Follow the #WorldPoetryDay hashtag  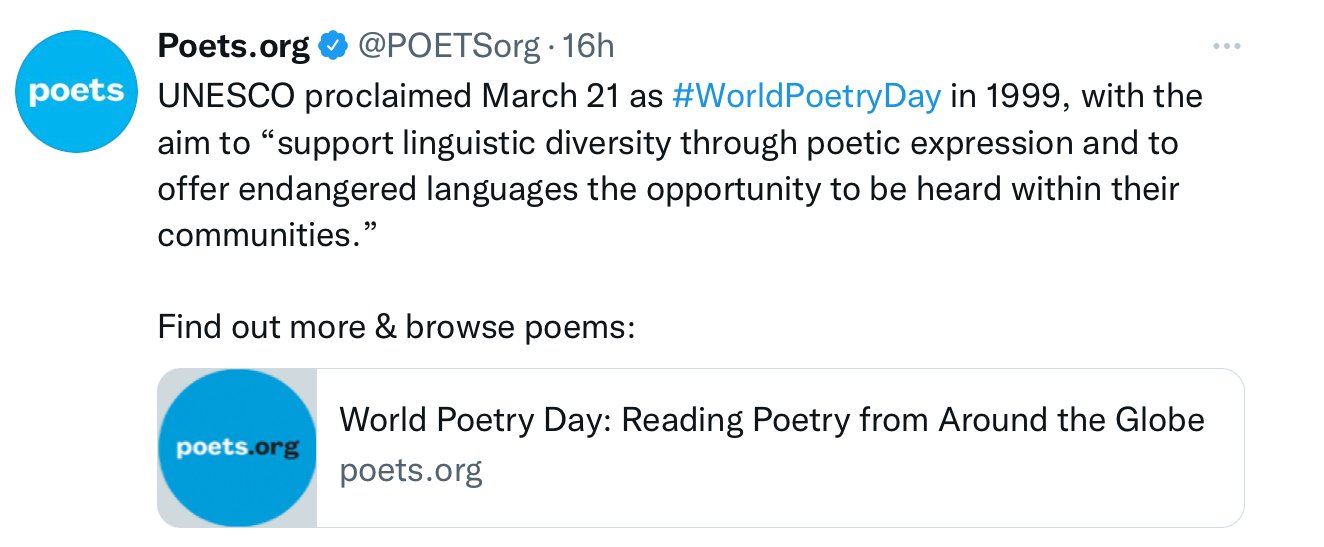coord(807,96)
